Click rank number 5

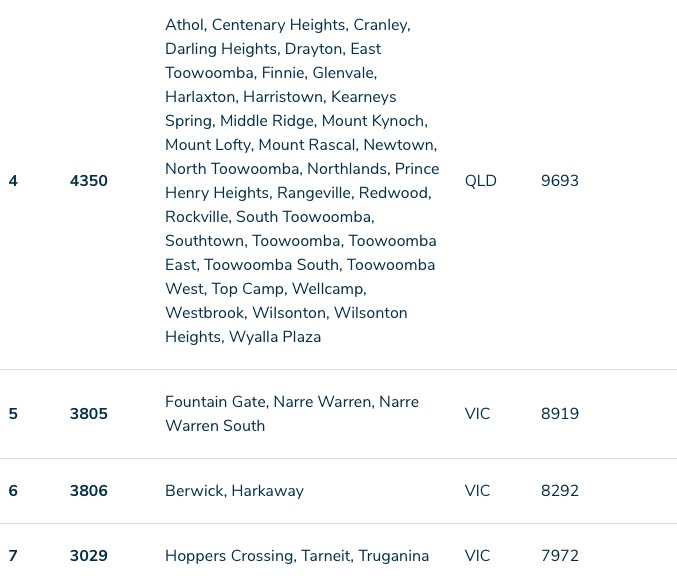[x=13, y=413]
